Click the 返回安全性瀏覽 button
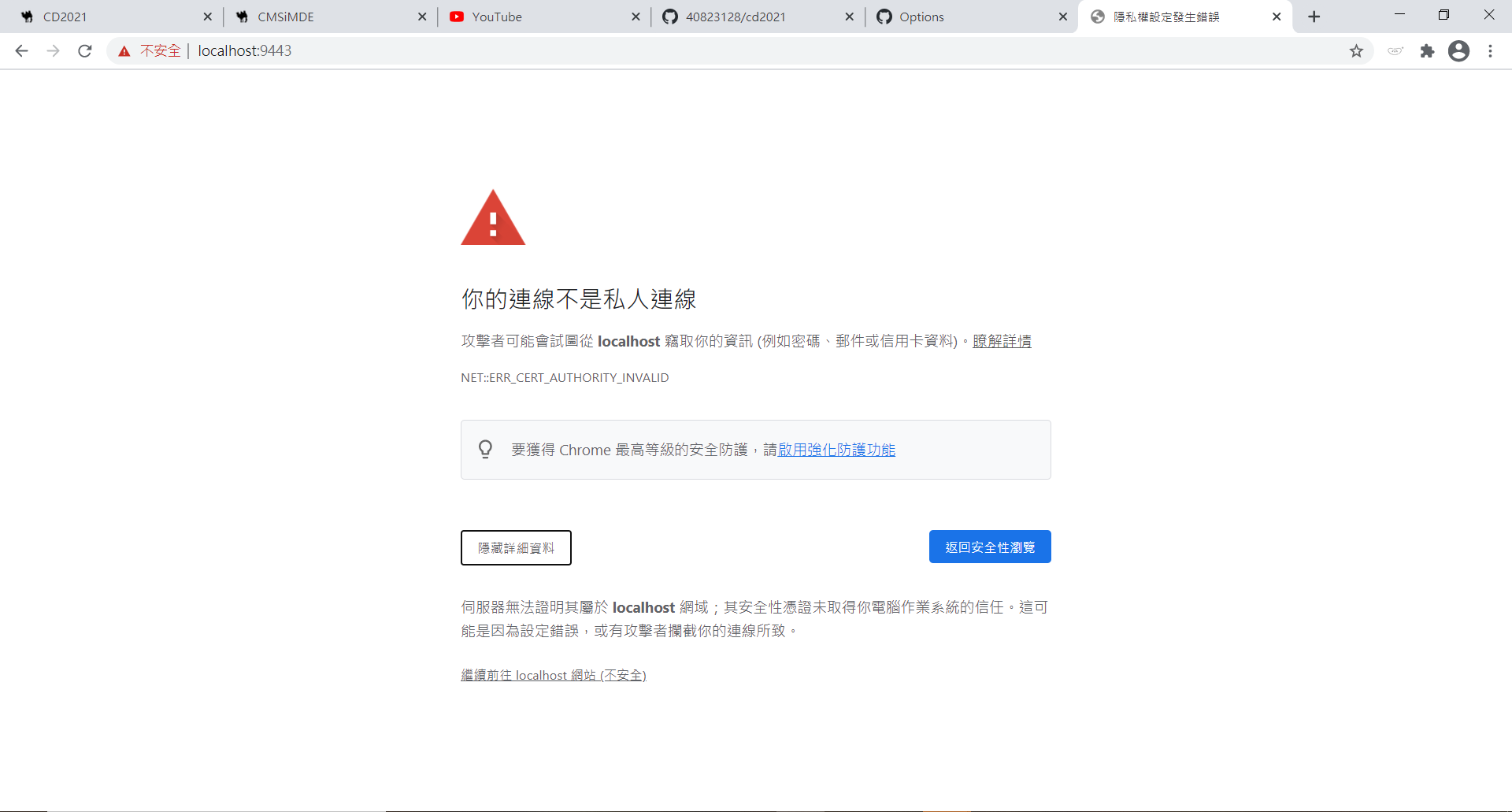Viewport: 1512px width, 812px height. coord(990,547)
